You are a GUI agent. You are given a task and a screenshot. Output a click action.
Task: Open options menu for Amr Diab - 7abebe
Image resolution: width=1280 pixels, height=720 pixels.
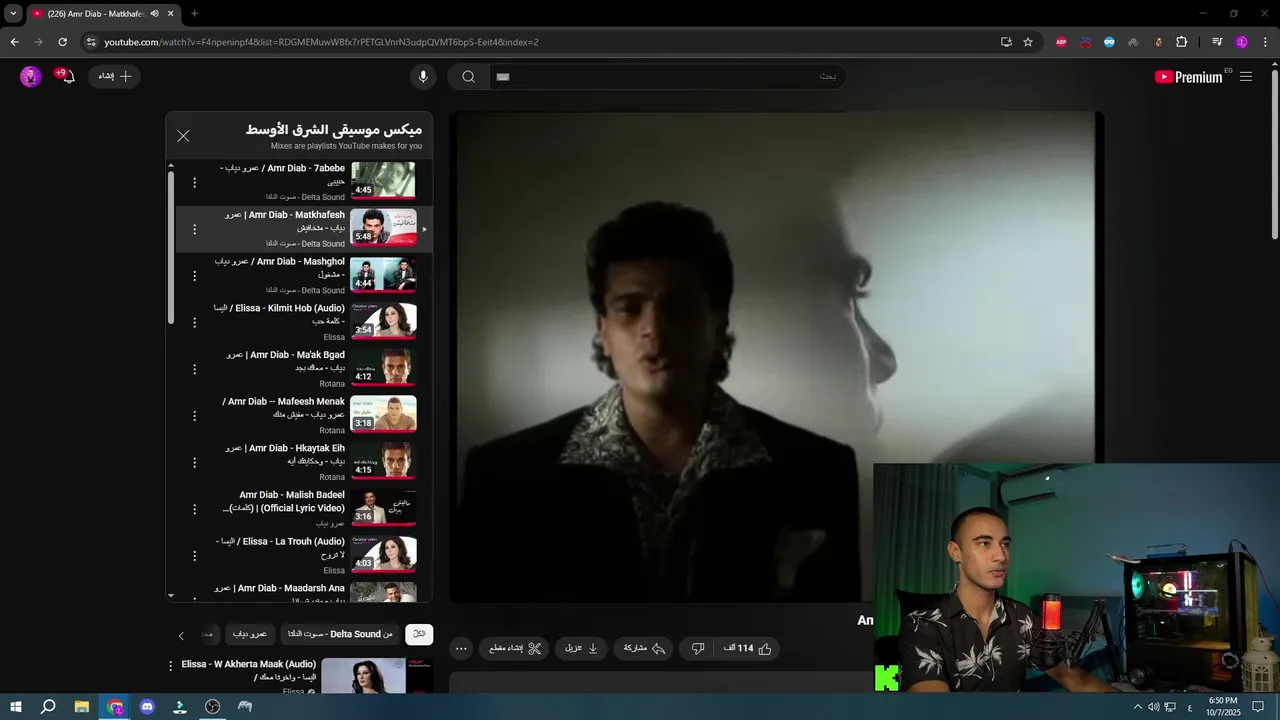click(195, 183)
